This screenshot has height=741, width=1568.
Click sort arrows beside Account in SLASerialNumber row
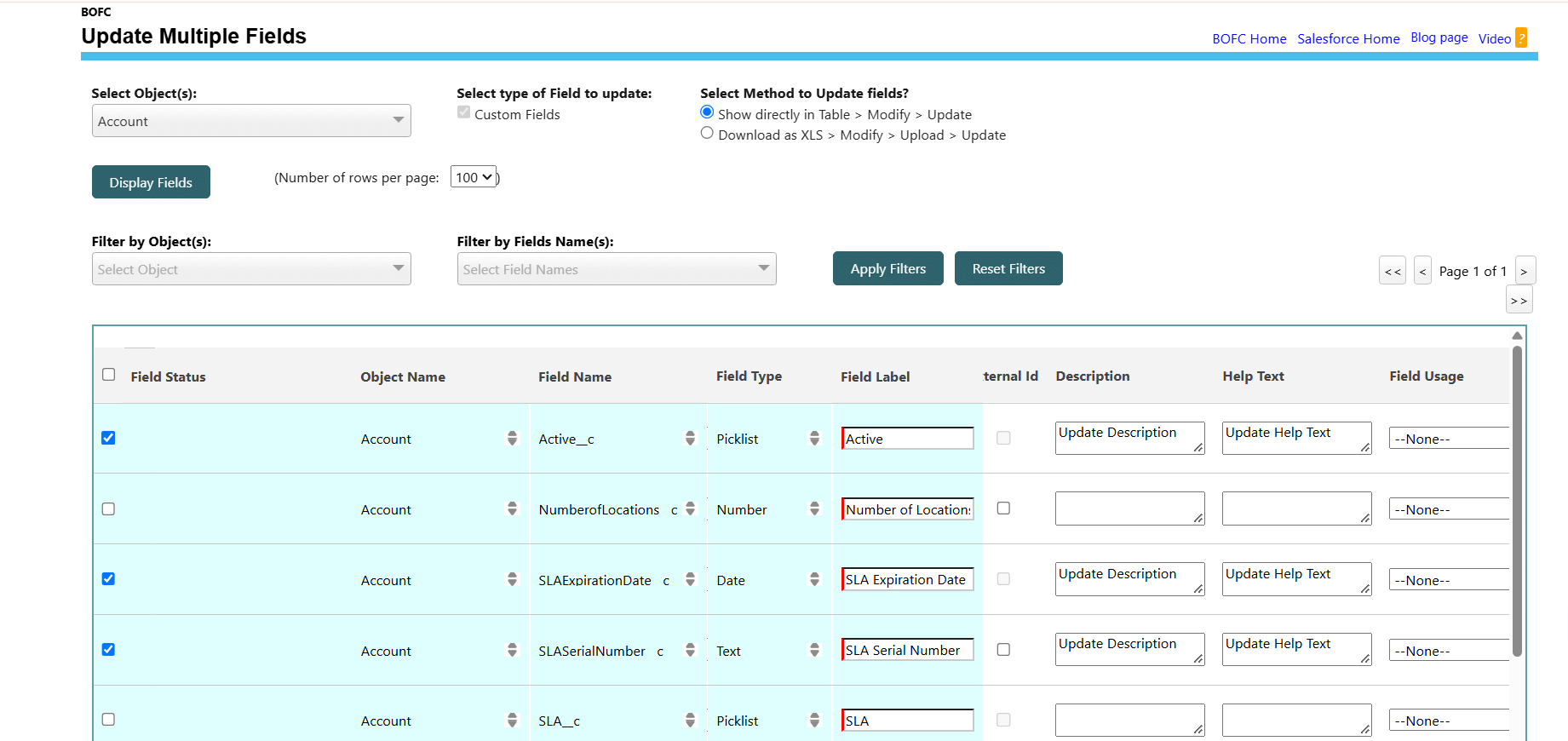(x=512, y=651)
